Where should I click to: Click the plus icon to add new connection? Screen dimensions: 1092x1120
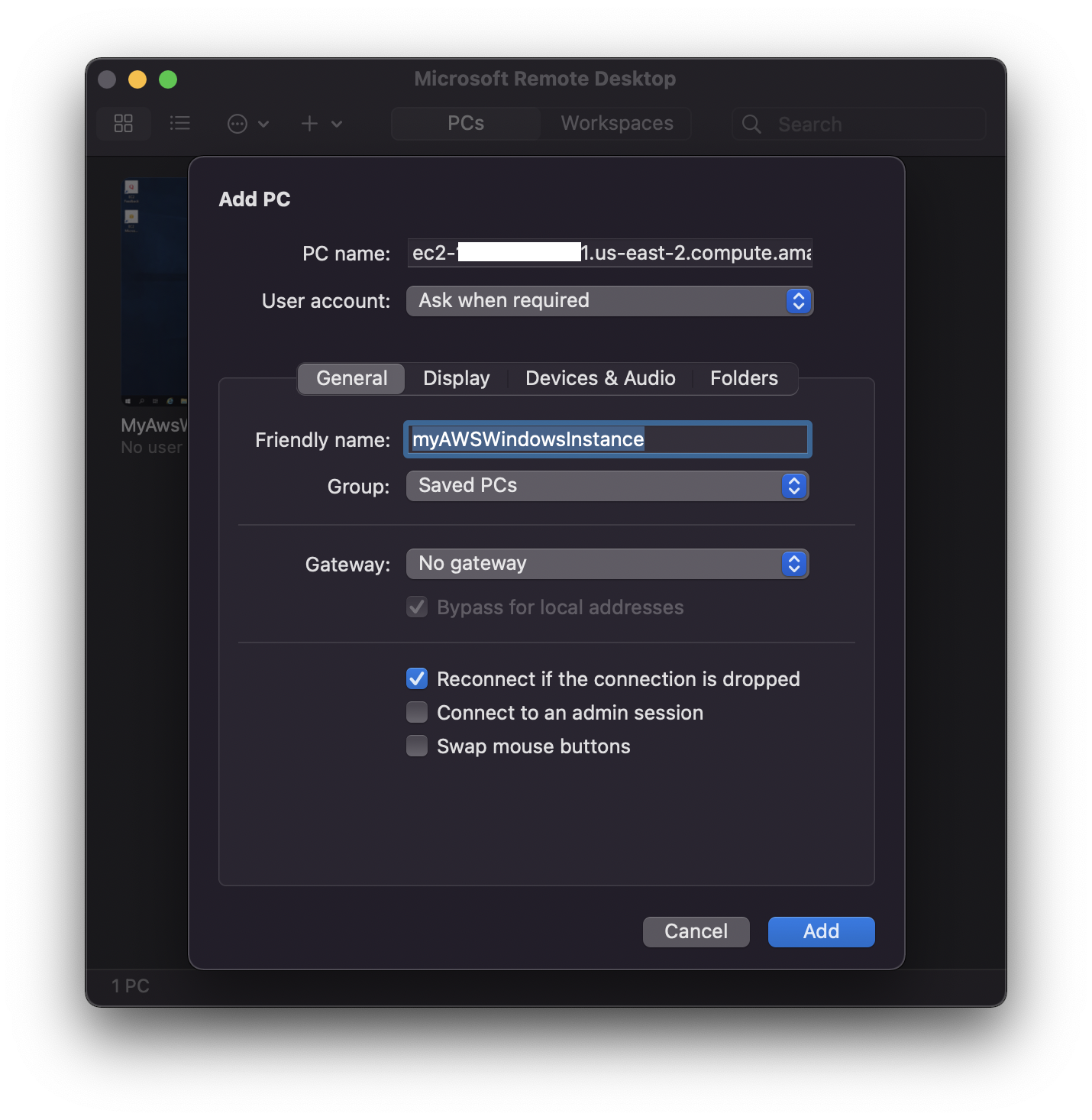click(x=309, y=123)
